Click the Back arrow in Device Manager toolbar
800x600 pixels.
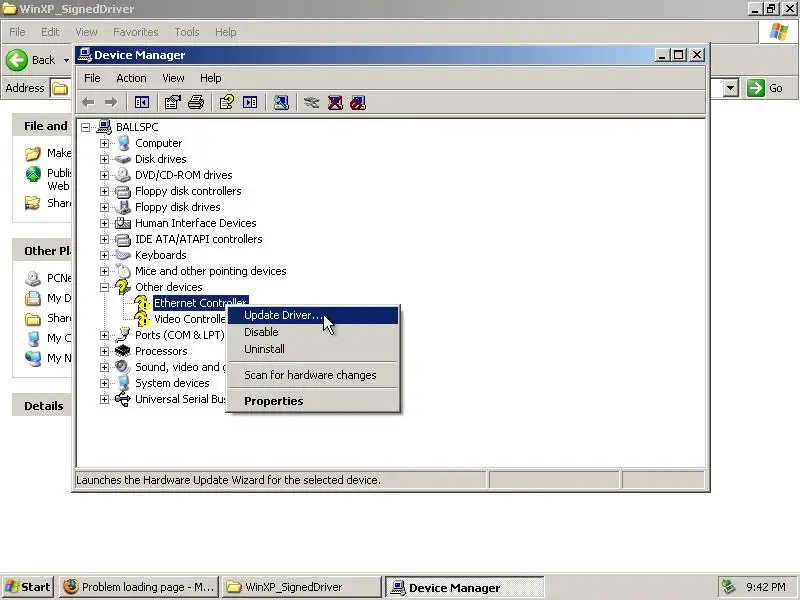[88, 103]
